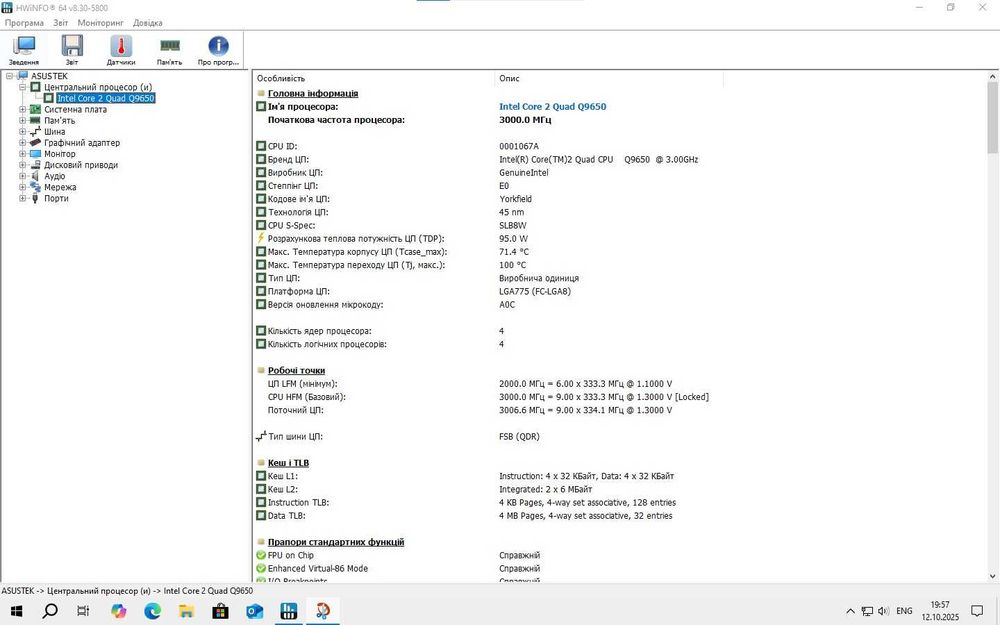
Task: Expand the Монітор tree node
Action: point(22,154)
